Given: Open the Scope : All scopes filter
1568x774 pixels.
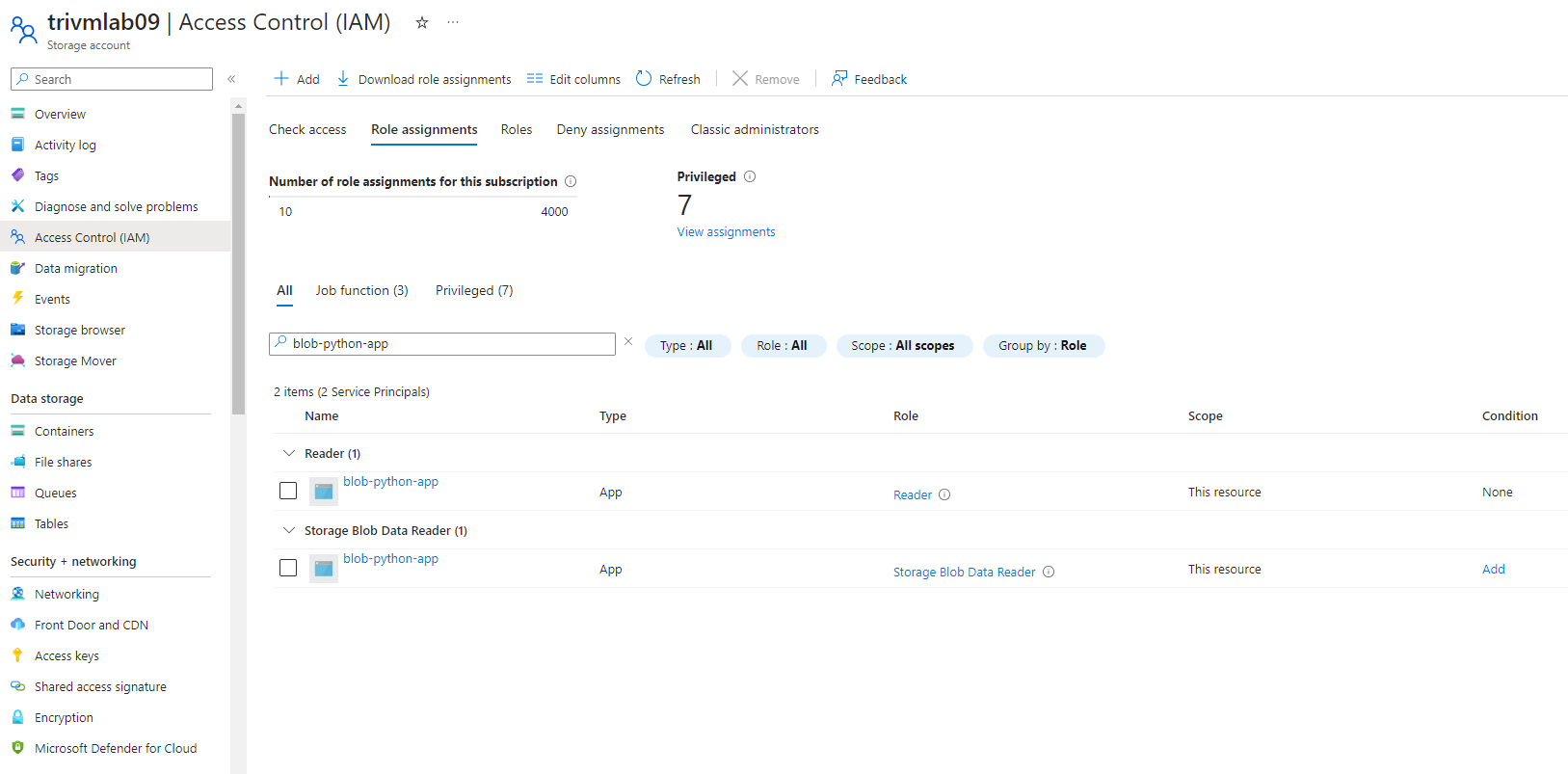Looking at the screenshot, I should [x=903, y=346].
